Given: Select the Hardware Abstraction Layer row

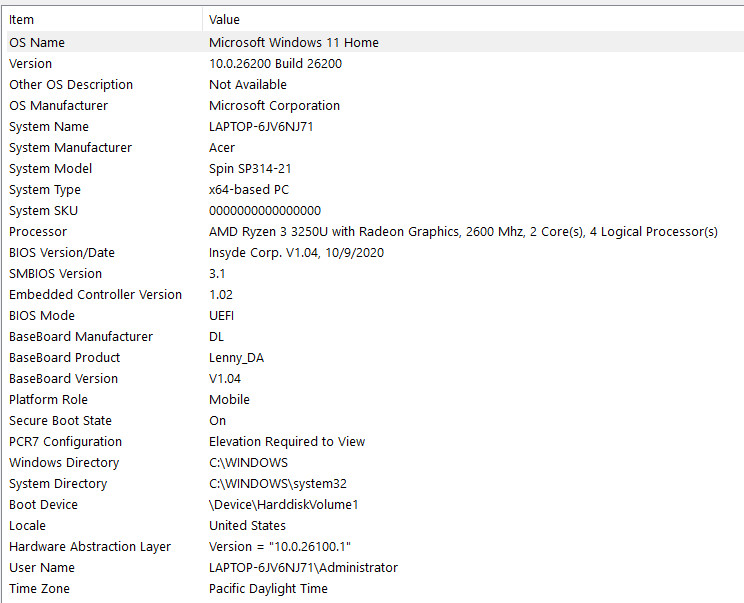Looking at the screenshot, I should 375,547.
